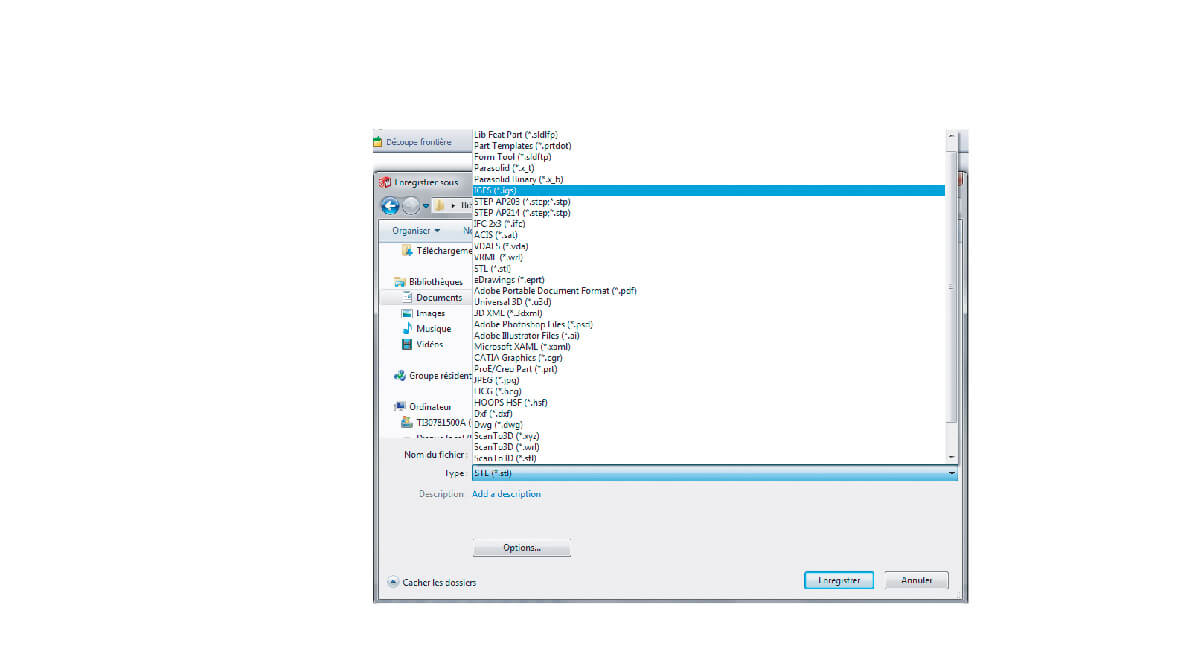Click the Add a description link
1192x671 pixels.
tap(506, 494)
